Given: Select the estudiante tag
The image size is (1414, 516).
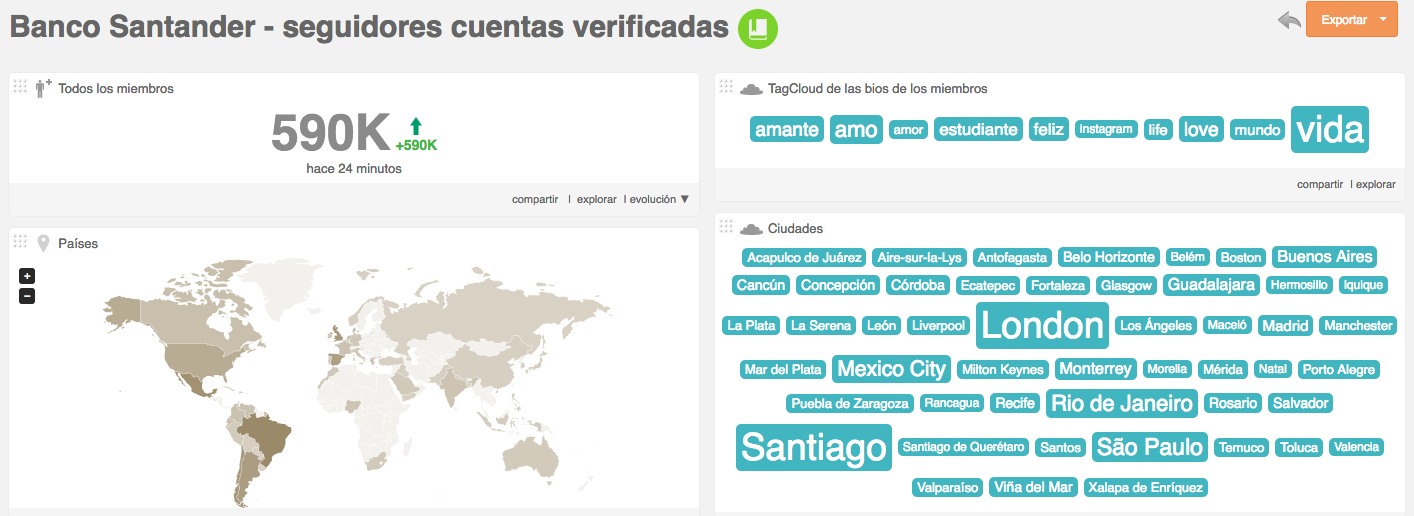Looking at the screenshot, I should [x=979, y=129].
